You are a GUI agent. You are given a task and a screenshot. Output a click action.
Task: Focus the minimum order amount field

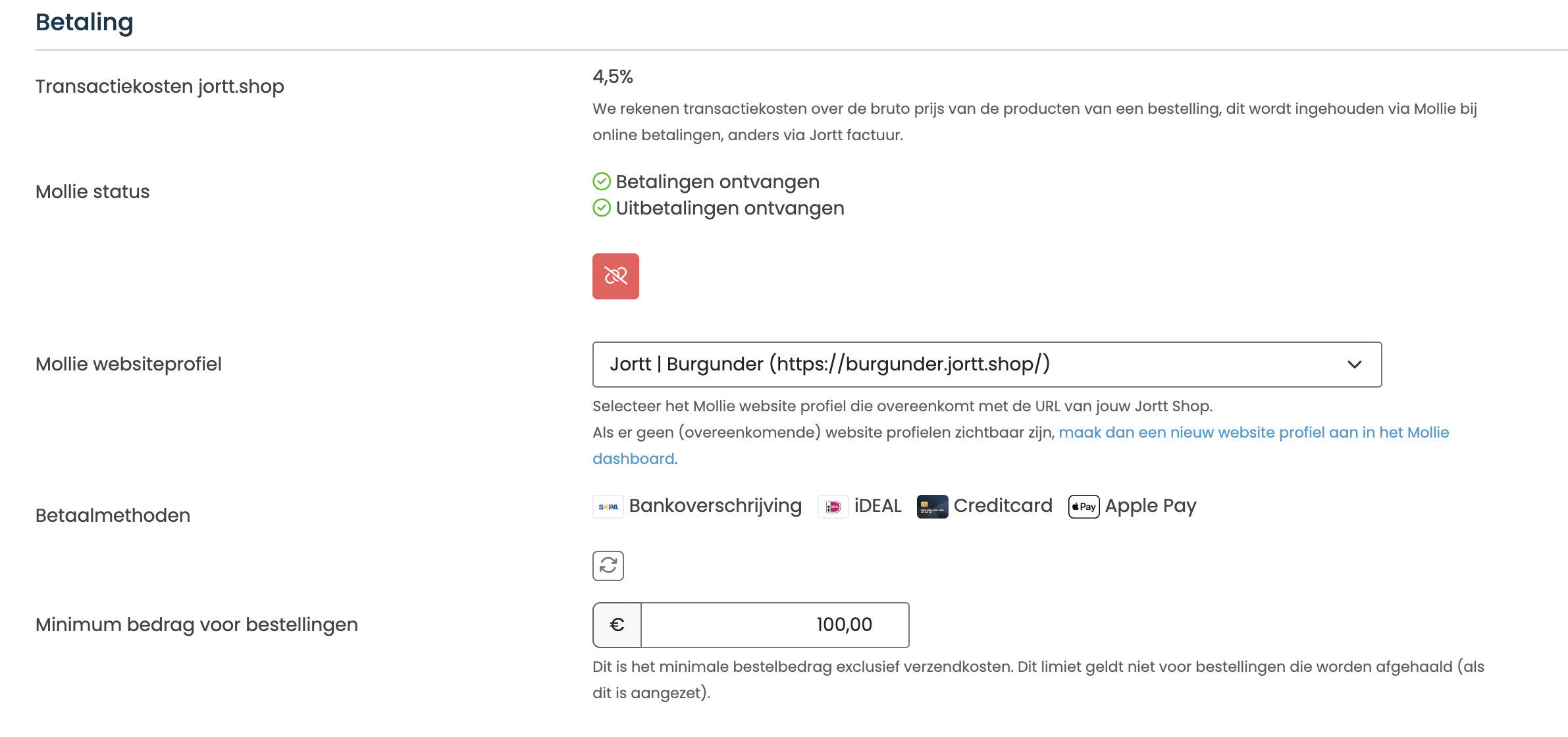(775, 624)
